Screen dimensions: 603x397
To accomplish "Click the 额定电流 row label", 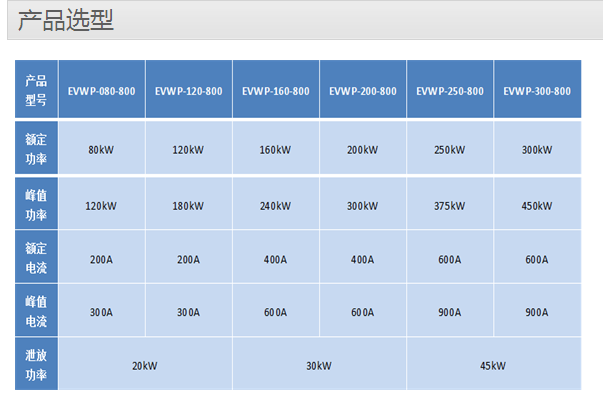I will [x=36, y=257].
